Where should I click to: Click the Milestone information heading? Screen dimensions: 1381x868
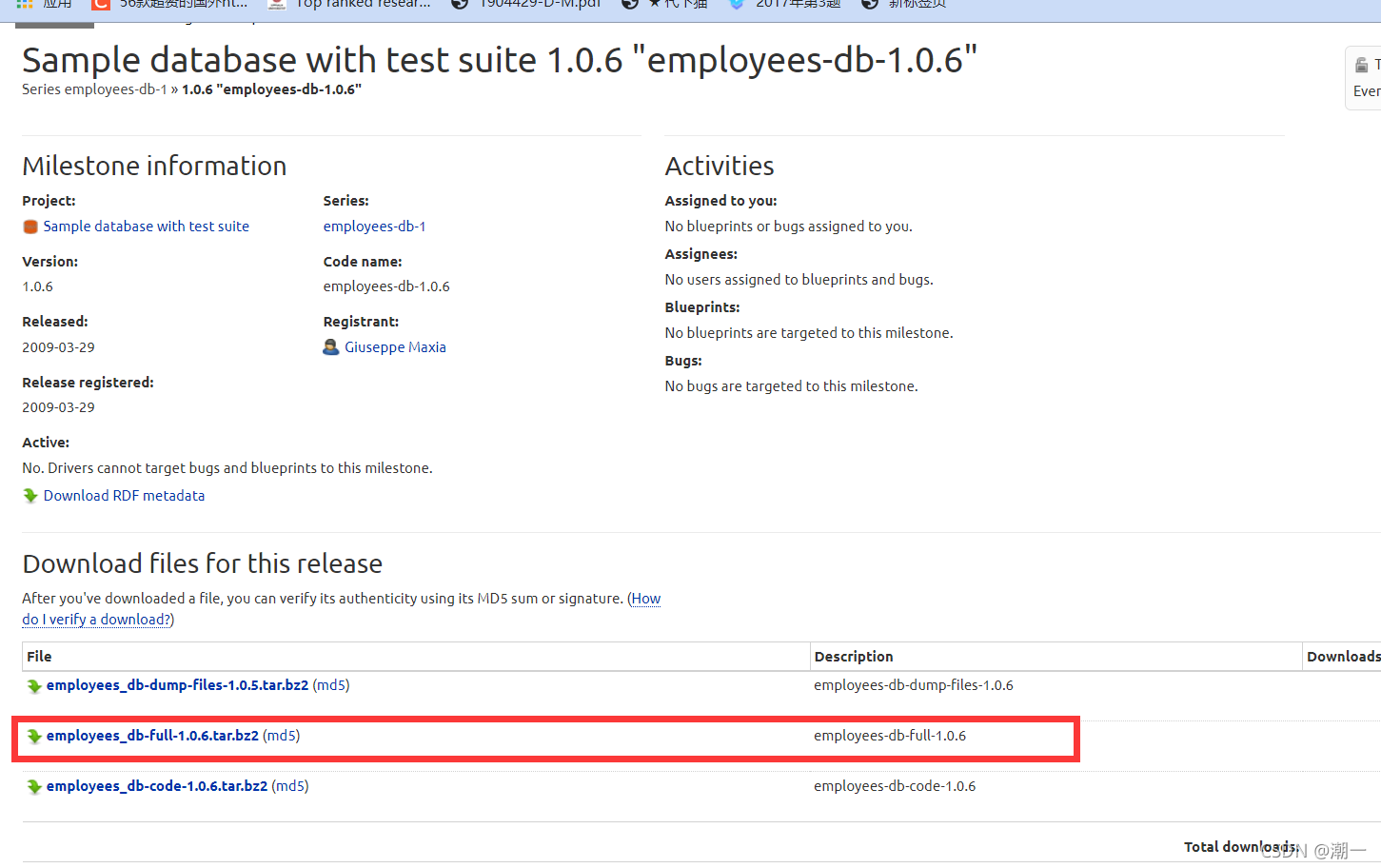tap(154, 166)
